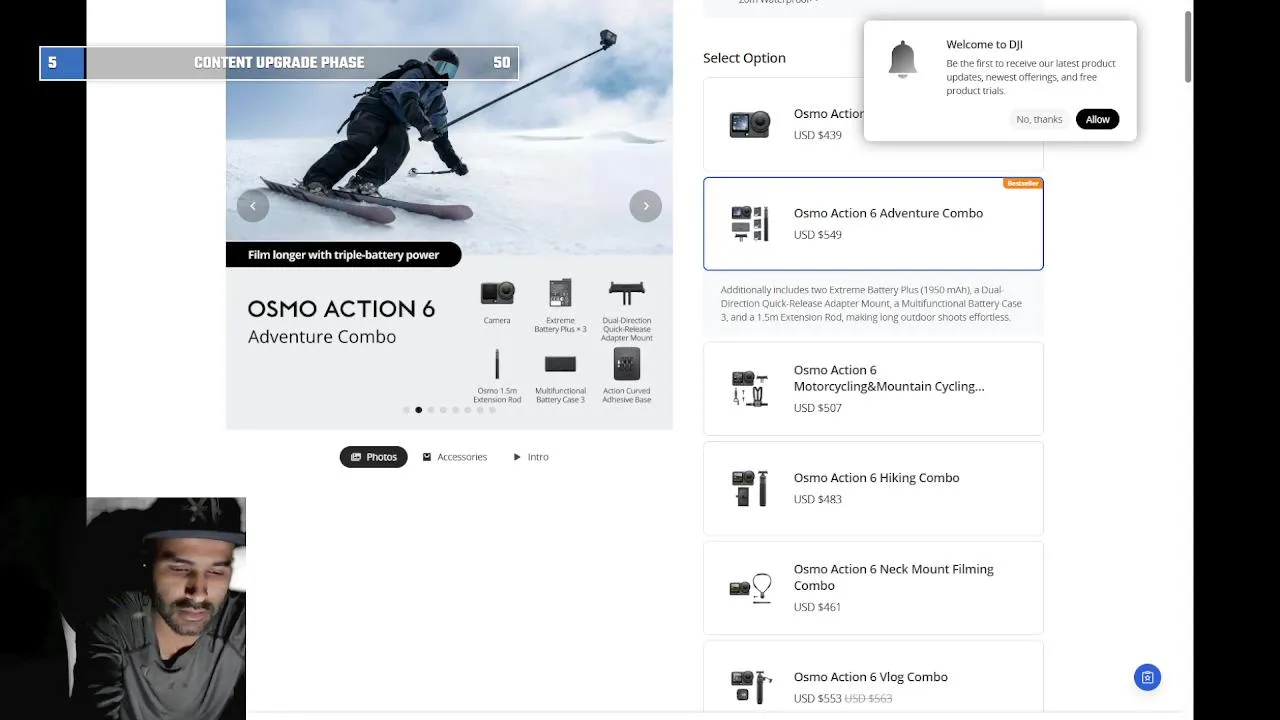Decline notifications with No, thanks

[x=1039, y=119]
